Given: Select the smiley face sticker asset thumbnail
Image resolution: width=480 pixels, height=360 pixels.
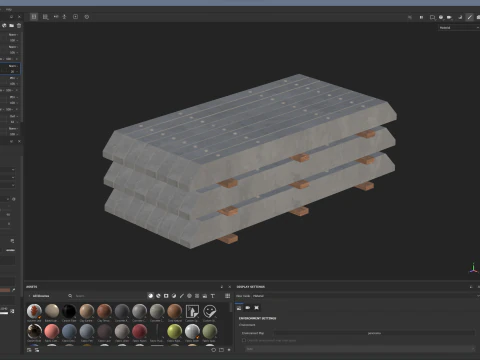Looking at the screenshot, I should 210,311.
